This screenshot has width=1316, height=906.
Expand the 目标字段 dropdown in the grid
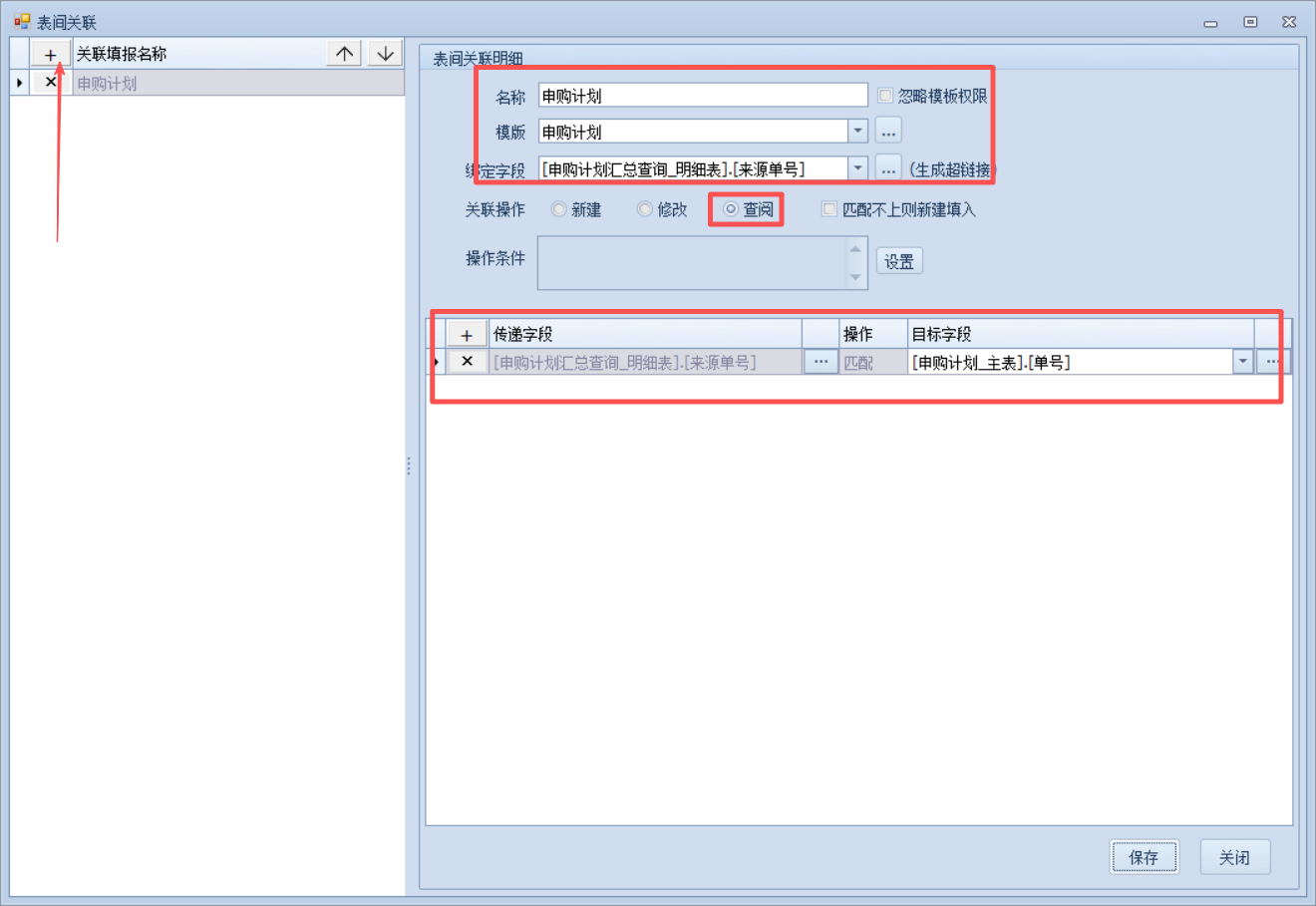point(1242,362)
